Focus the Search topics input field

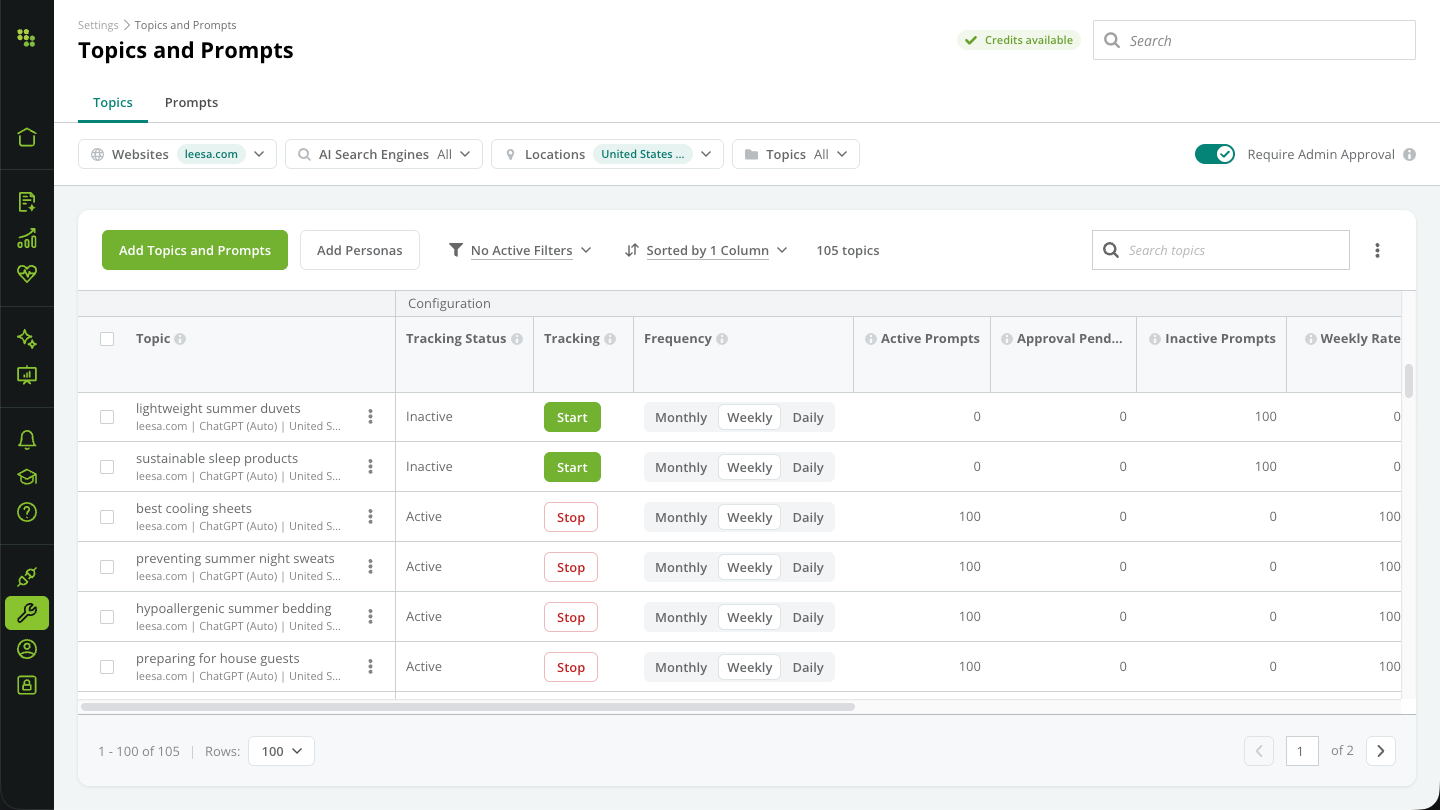coord(1220,250)
